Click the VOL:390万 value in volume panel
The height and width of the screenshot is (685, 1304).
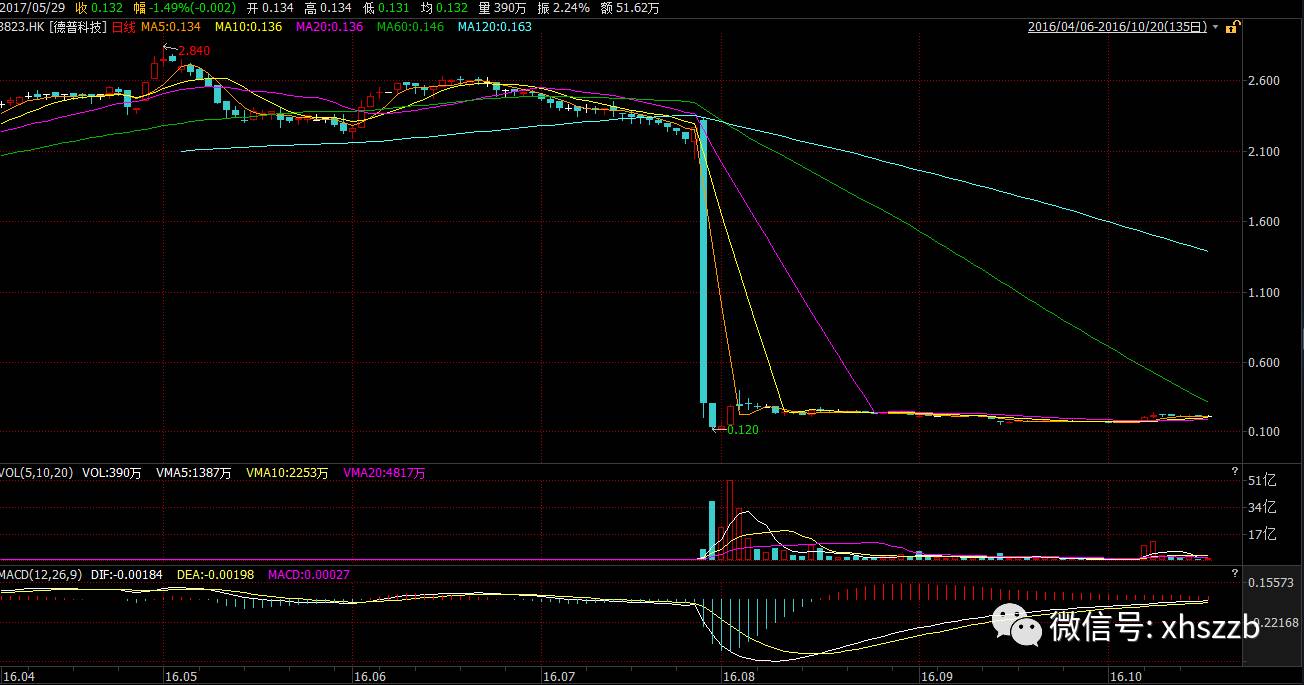point(111,473)
